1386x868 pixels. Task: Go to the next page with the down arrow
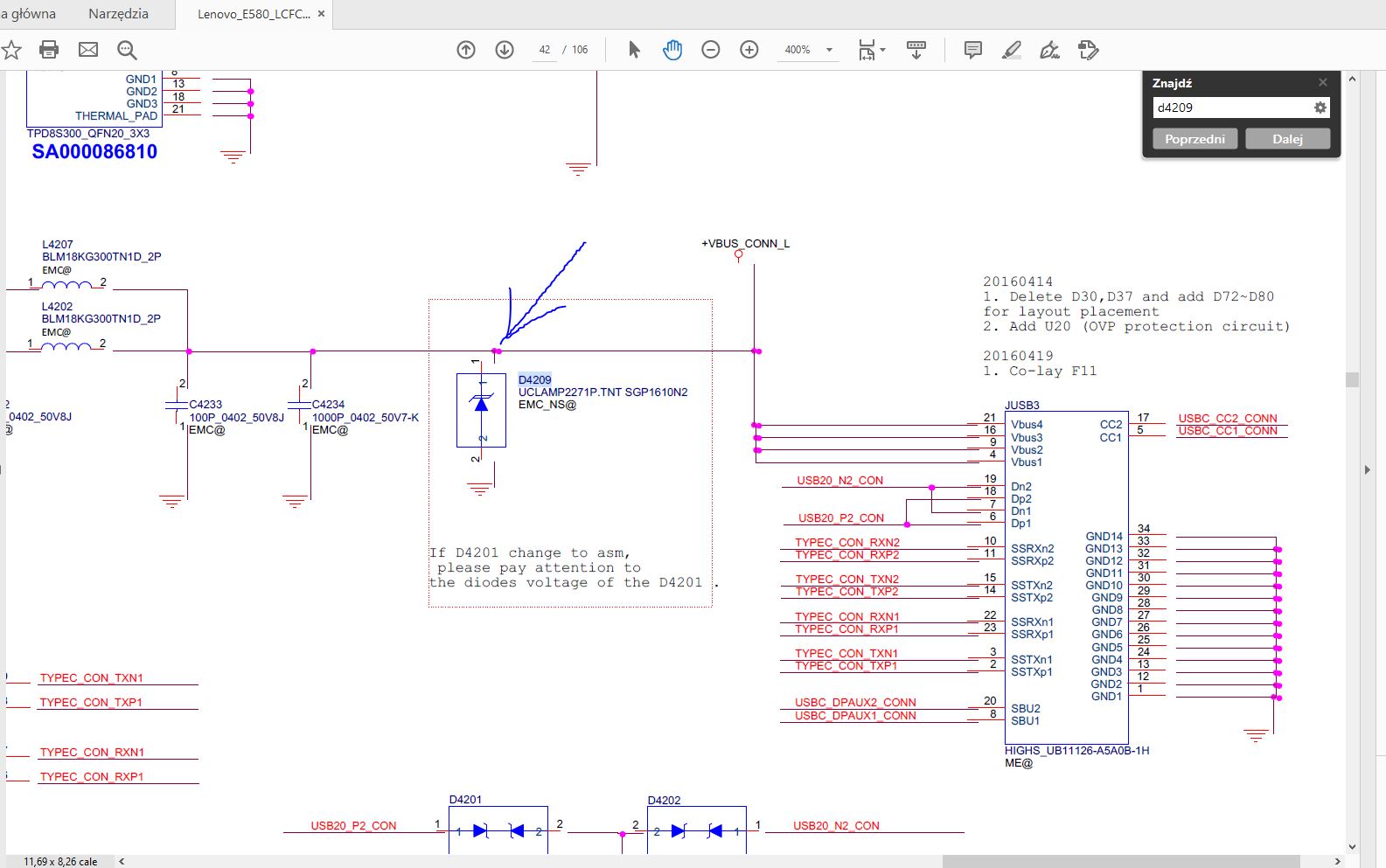tap(505, 50)
